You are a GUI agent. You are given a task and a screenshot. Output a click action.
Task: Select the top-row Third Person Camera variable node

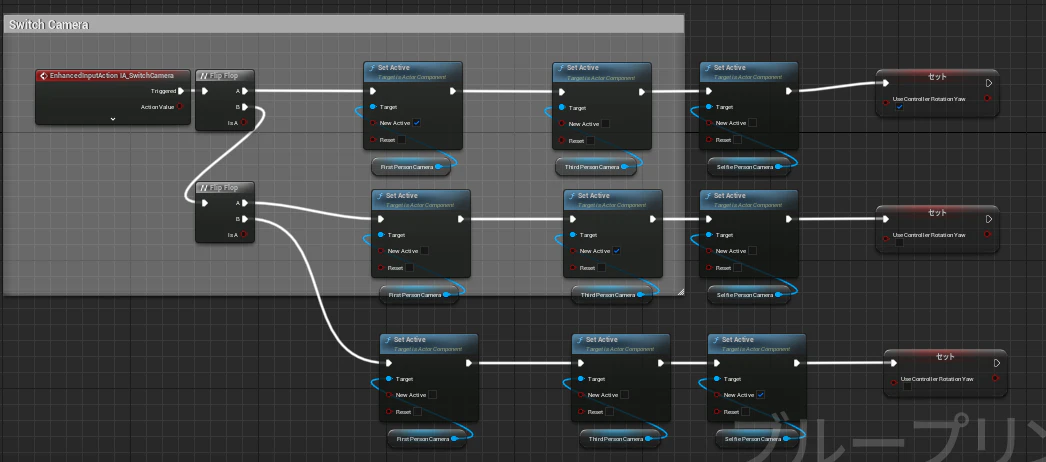(596, 167)
